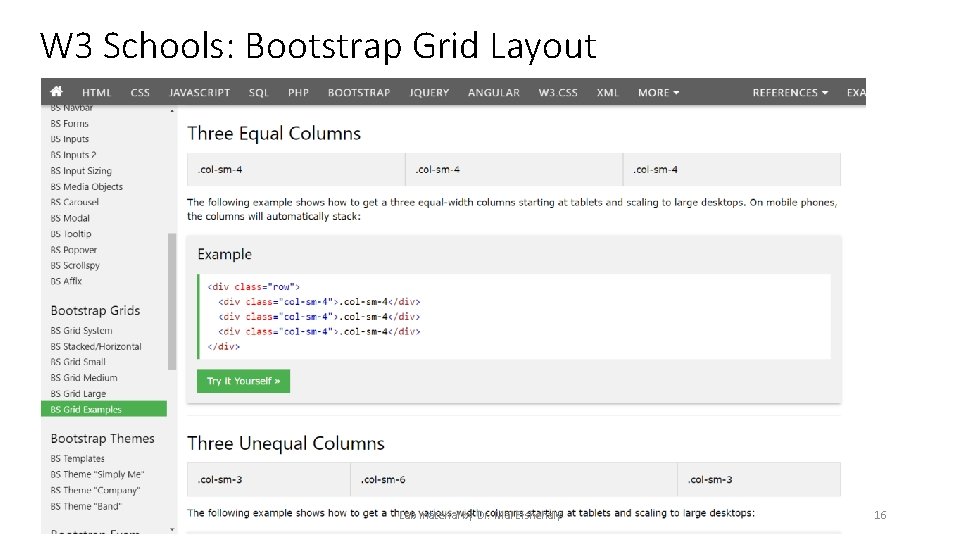
Task: Click the green Try it Yourself button
Action: click(x=243, y=381)
